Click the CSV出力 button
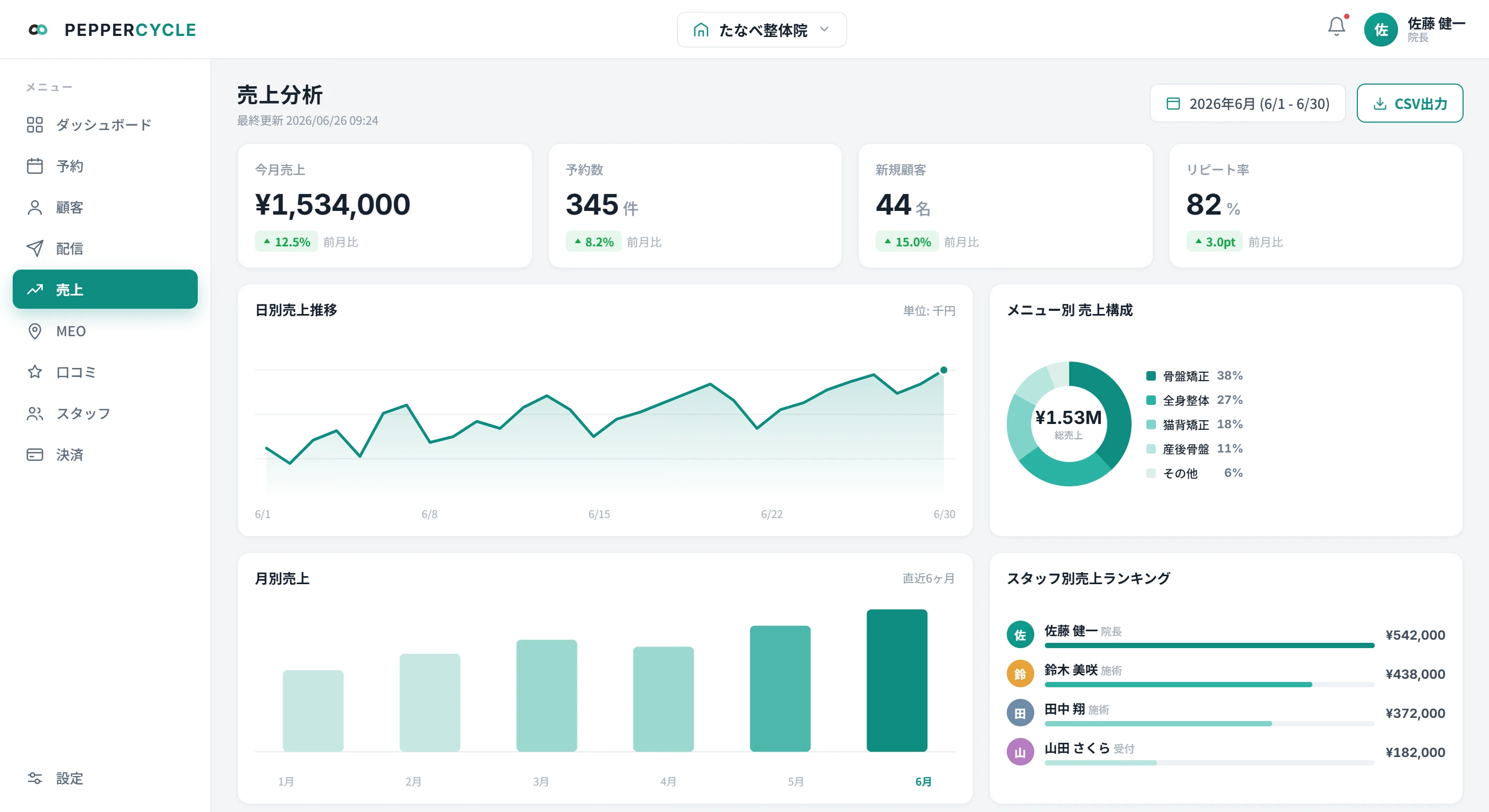 [x=1409, y=104]
